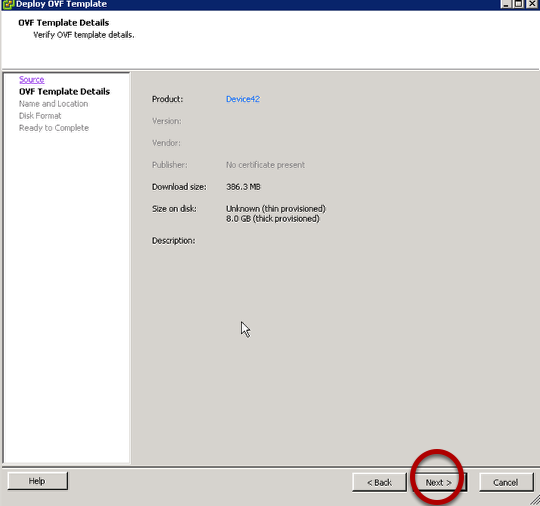This screenshot has width=540, height=506.
Task: Cancel the OVF deployment
Action: coord(506,482)
